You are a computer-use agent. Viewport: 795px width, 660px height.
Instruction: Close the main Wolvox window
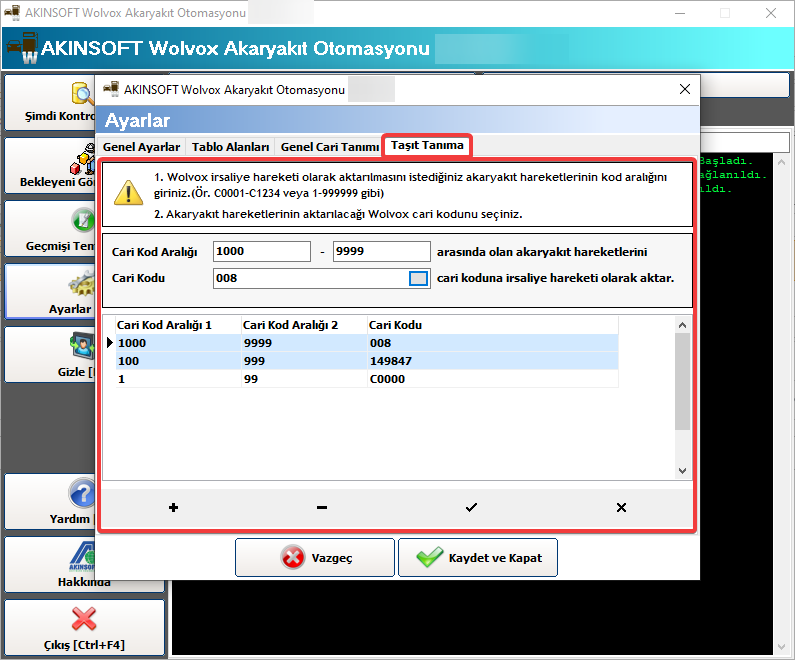tap(771, 13)
